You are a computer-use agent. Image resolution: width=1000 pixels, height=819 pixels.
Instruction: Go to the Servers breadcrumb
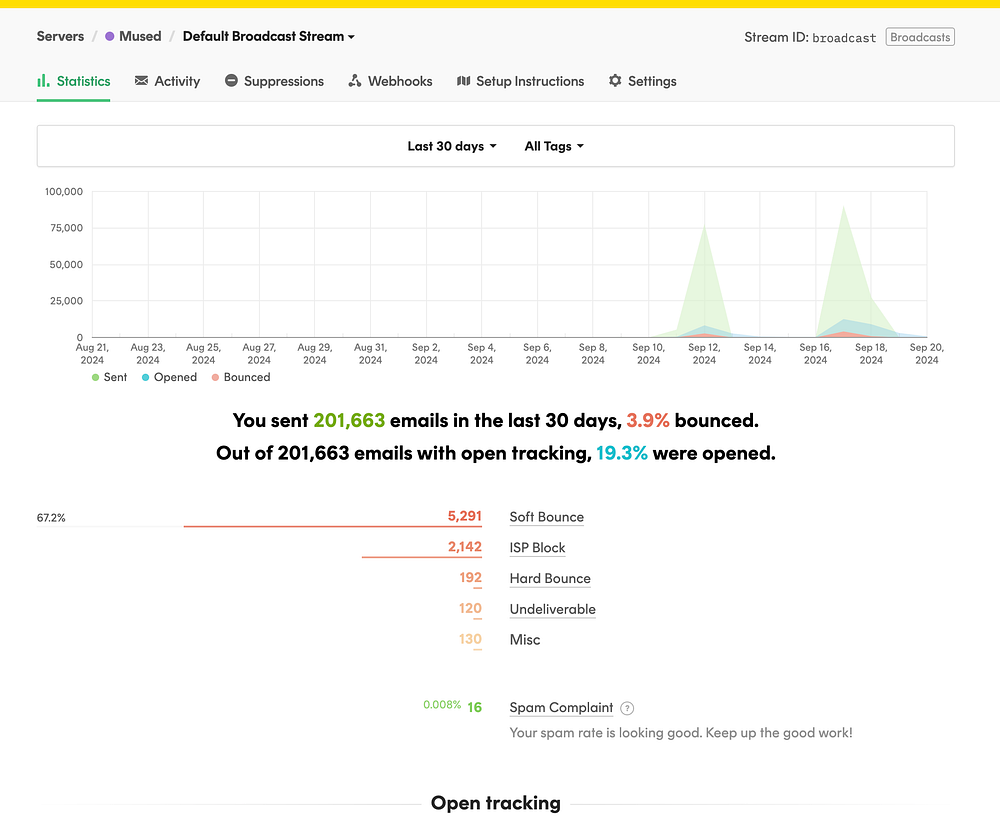tap(60, 36)
